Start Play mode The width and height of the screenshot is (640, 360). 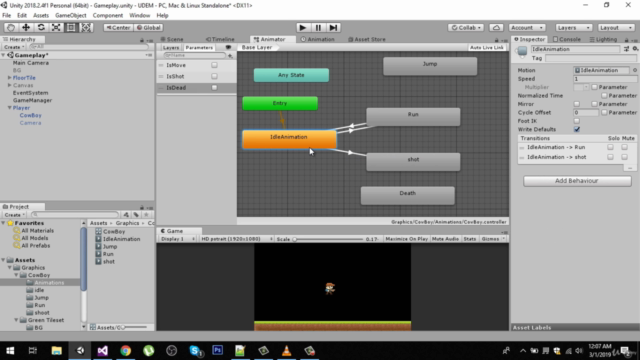pos(302,27)
